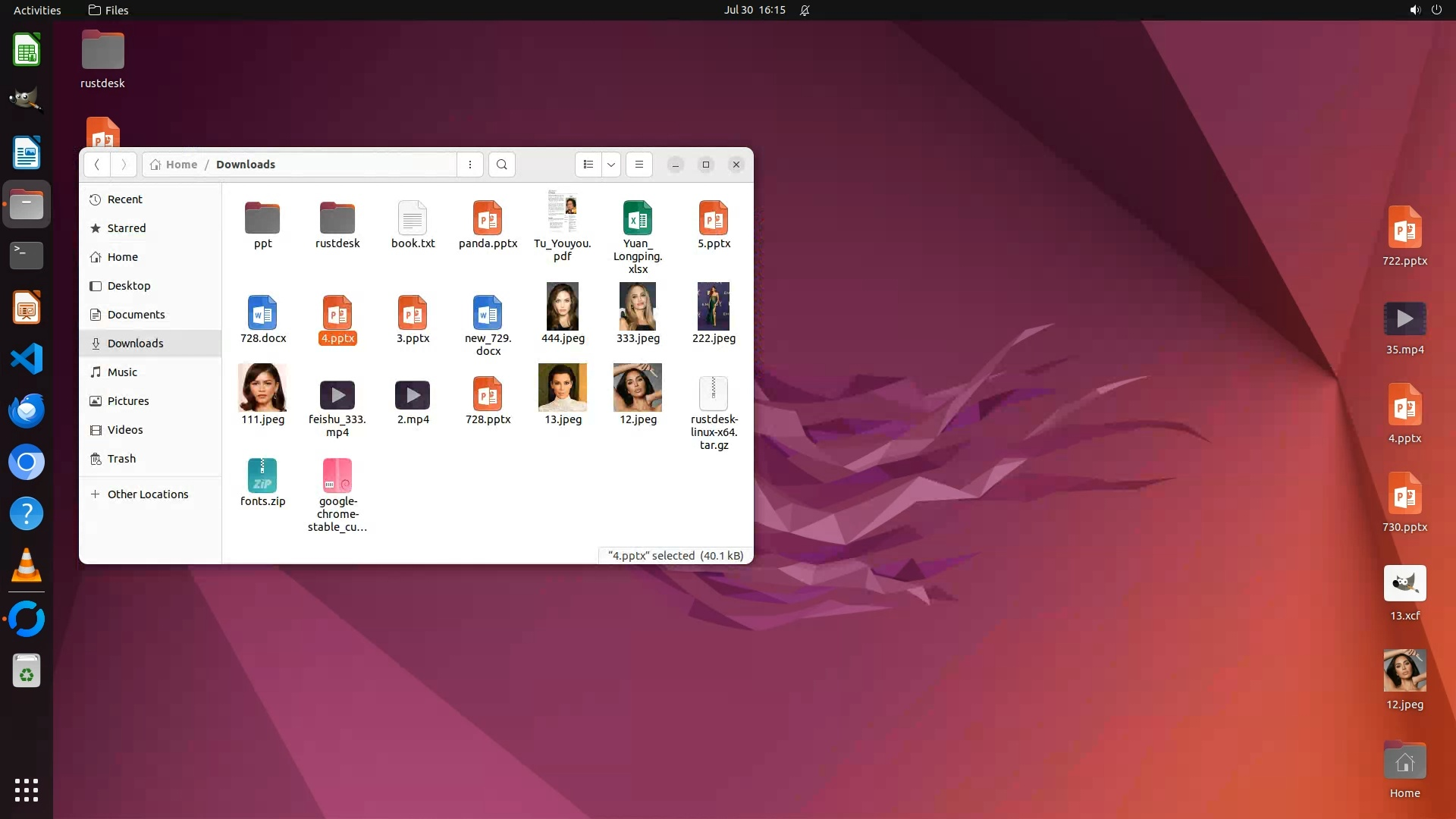Open Trash in the sidebar

[121, 459]
